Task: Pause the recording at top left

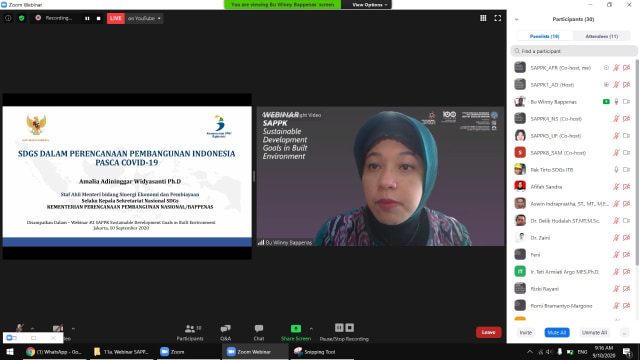Action: coord(87,18)
